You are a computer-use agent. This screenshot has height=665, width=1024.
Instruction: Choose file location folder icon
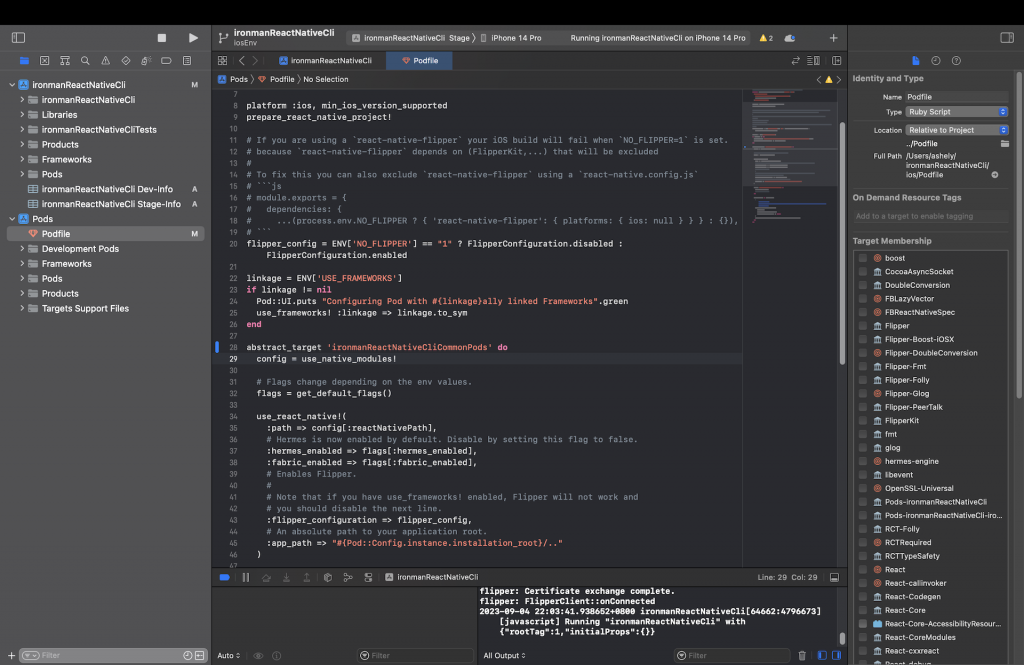pyautogui.click(x=1004, y=144)
